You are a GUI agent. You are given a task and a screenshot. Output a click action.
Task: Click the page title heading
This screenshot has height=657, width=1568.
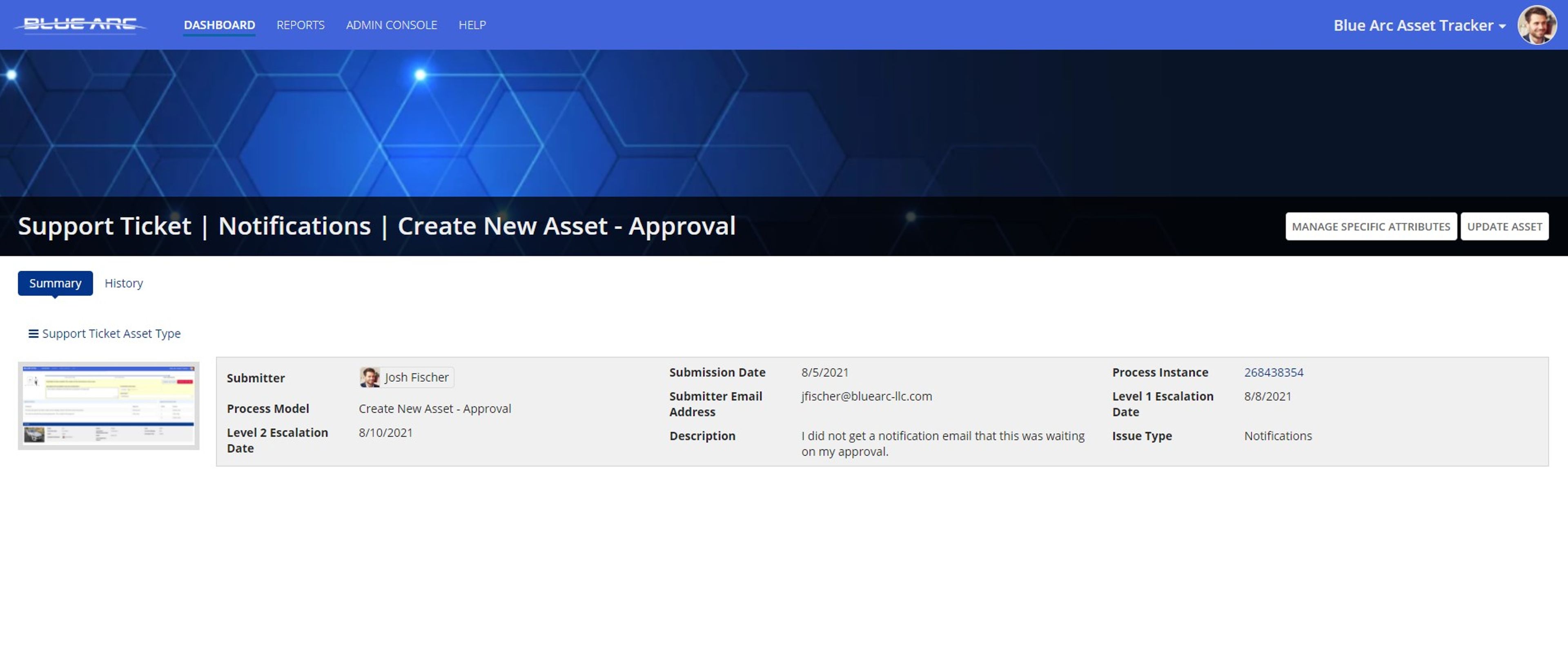point(377,226)
